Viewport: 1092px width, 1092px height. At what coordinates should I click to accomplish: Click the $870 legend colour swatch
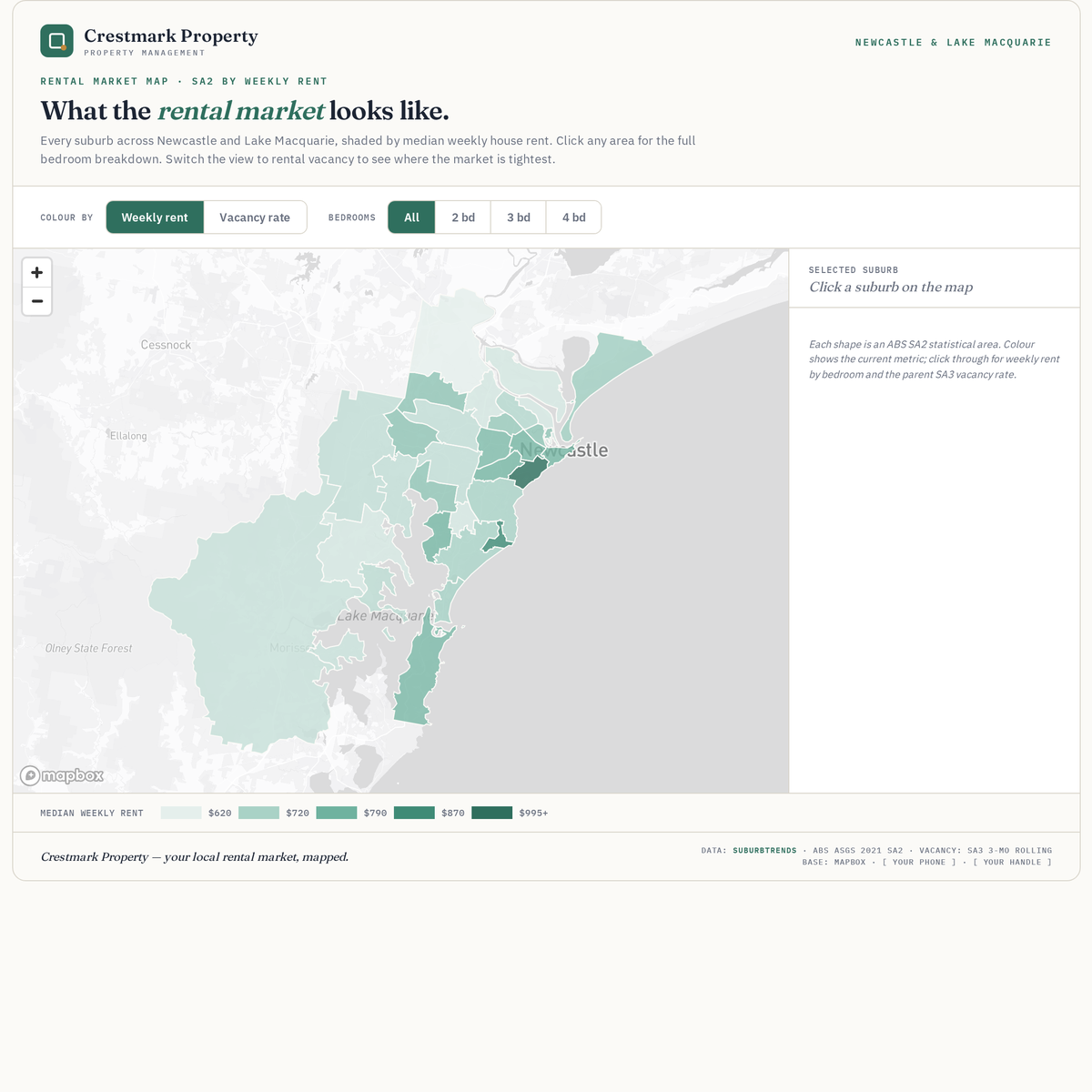[x=414, y=813]
